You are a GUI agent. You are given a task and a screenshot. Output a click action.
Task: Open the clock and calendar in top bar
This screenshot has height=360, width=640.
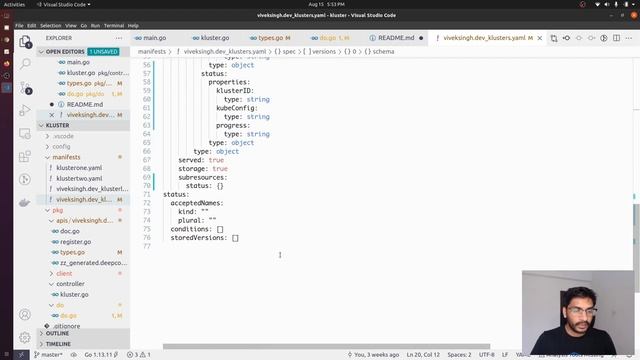click(x=326, y=4)
